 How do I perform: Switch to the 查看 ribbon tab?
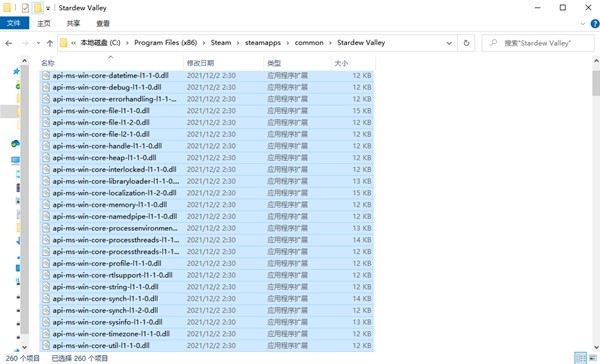[x=103, y=23]
